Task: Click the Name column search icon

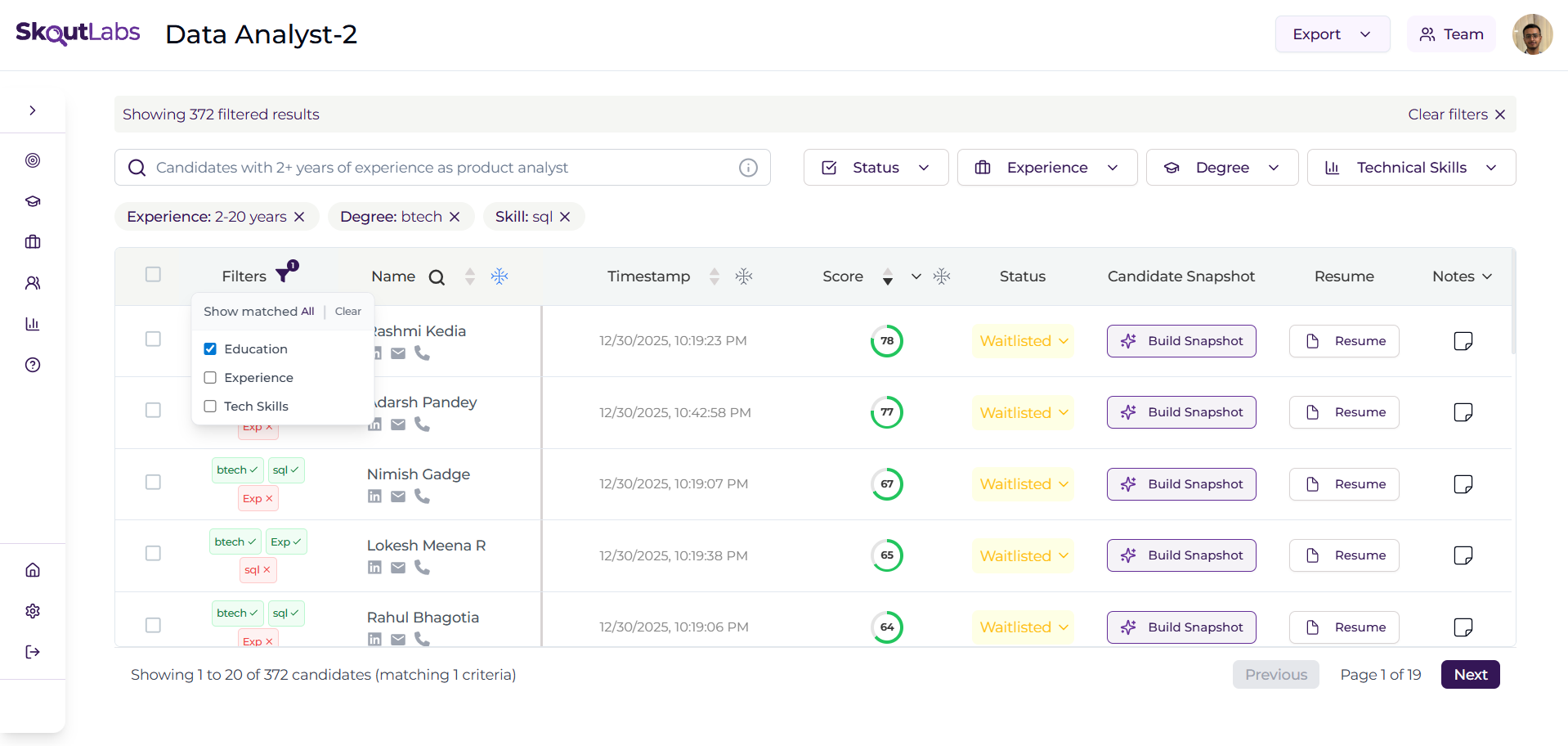Action: [x=437, y=277]
